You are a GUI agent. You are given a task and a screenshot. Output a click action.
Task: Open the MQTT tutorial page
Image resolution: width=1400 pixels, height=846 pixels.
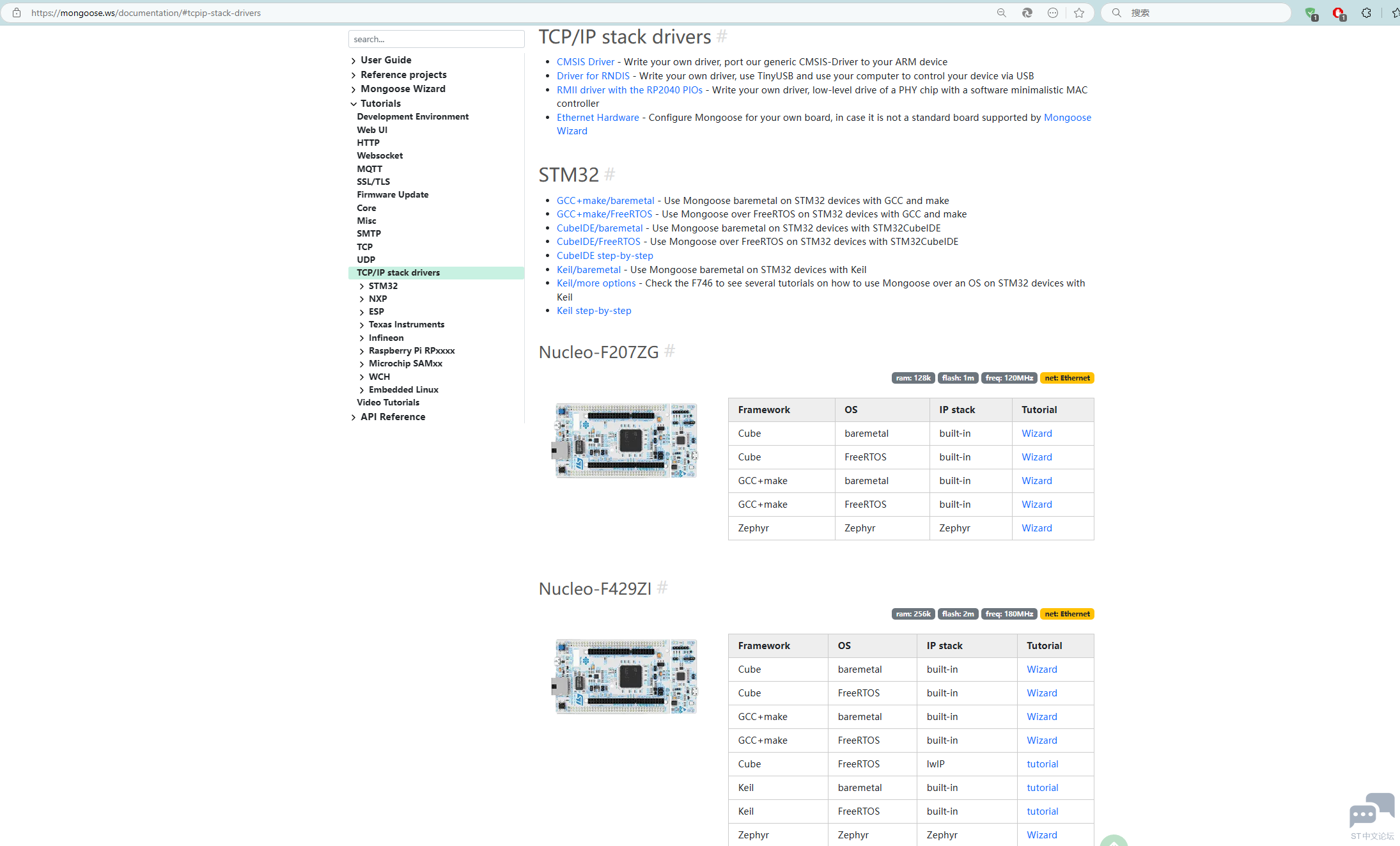pyautogui.click(x=369, y=169)
